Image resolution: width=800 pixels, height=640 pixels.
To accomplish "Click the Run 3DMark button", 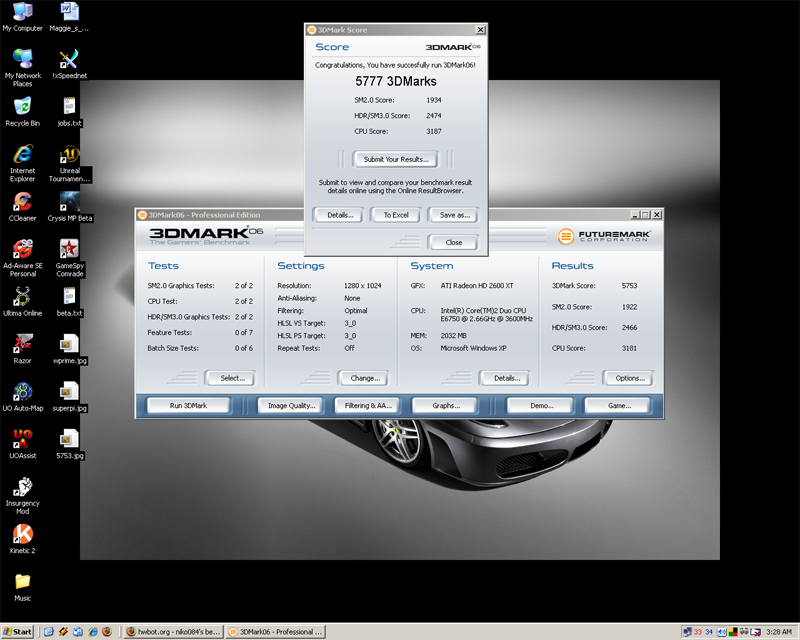I will [x=188, y=406].
